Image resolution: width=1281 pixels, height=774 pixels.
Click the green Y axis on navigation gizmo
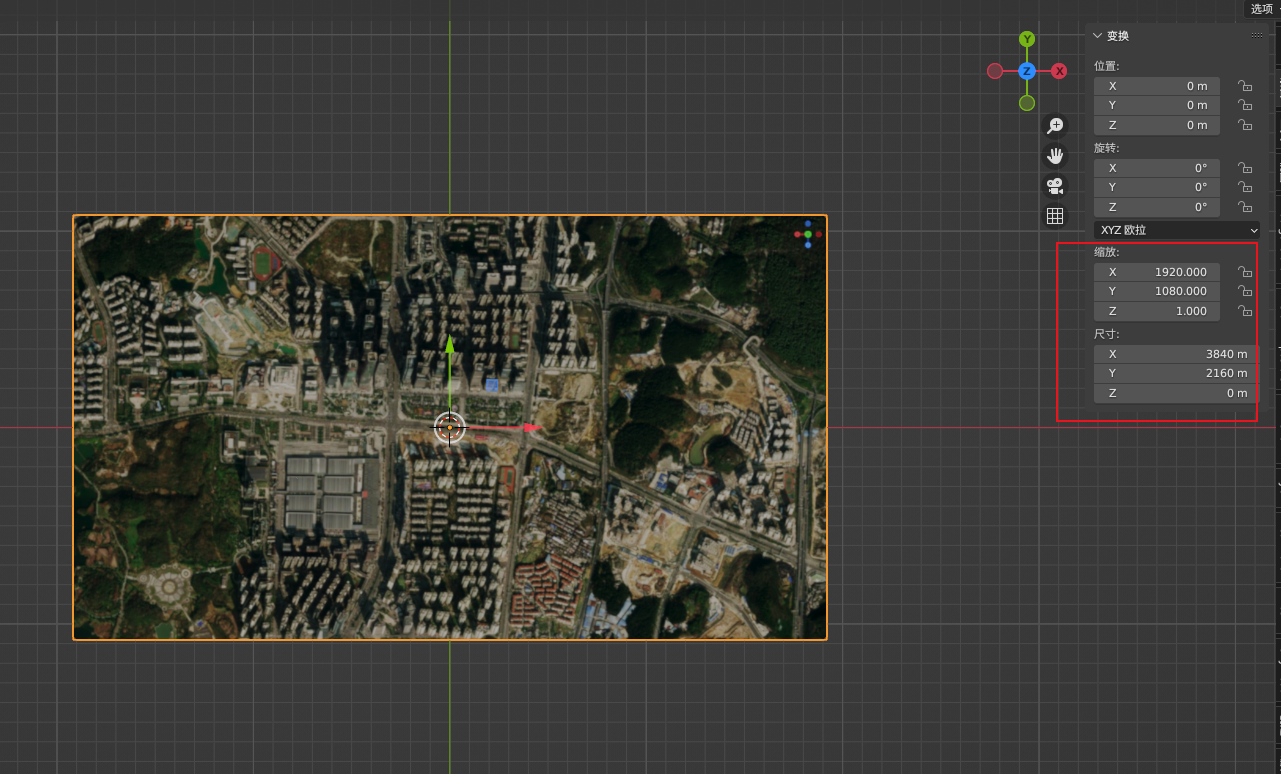point(1026,39)
